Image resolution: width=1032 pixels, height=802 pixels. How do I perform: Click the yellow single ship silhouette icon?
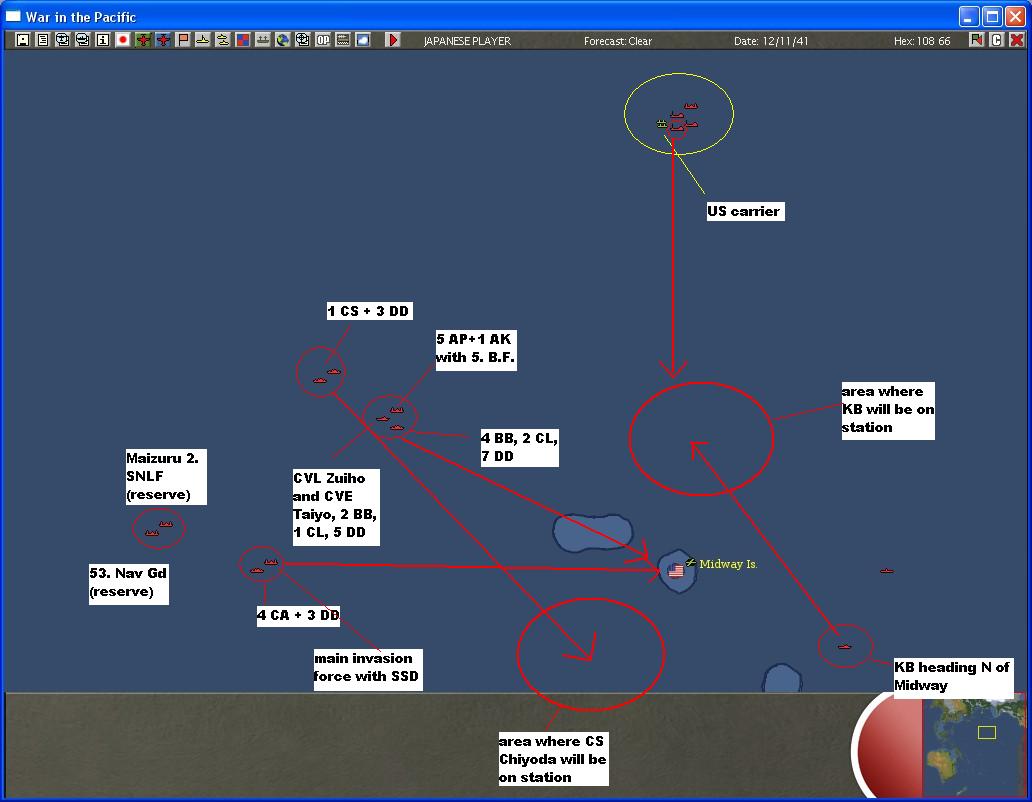[203, 40]
